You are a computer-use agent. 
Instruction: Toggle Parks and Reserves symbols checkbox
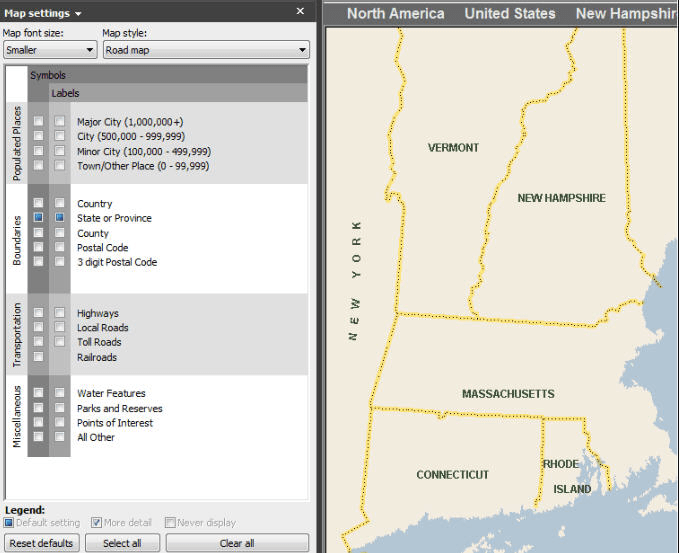point(39,408)
